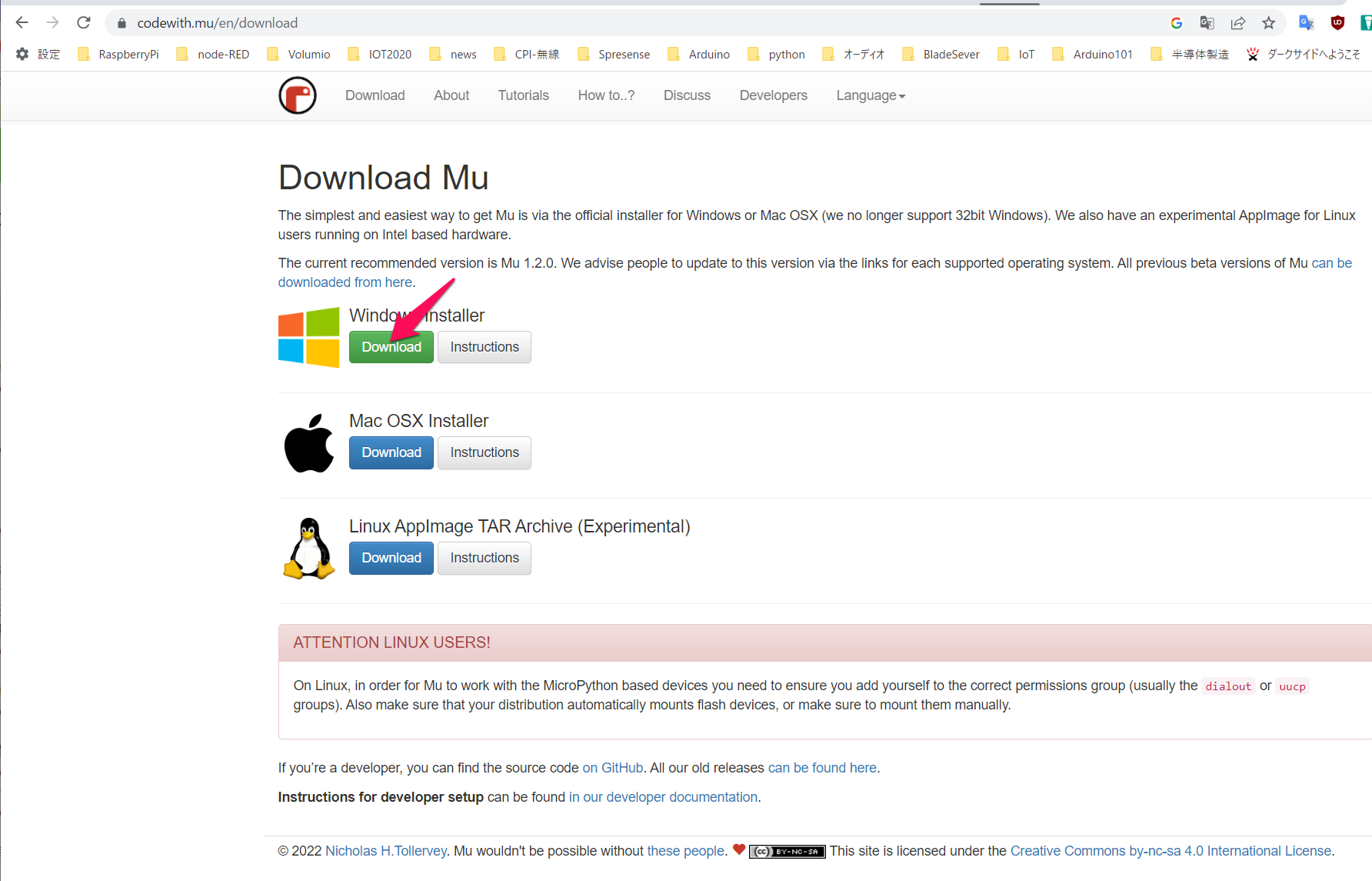The height and width of the screenshot is (881, 1372).
Task: Open the Google Translate extension icon
Action: coord(1306,23)
